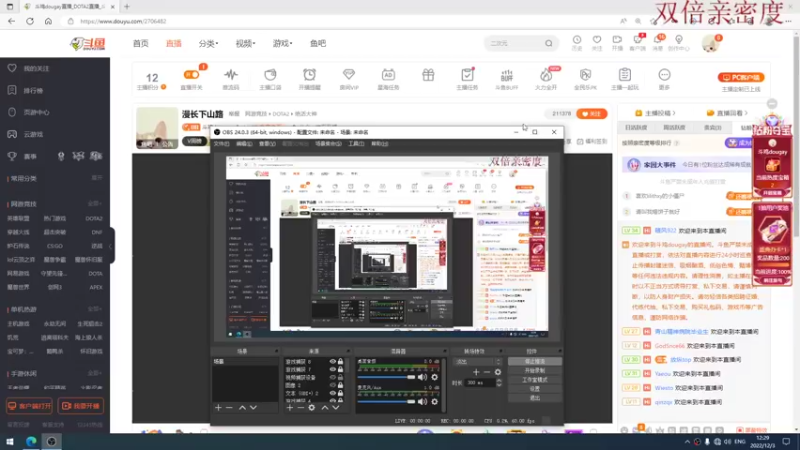Go to 首页 in top navigation
The image size is (800, 450).
coord(140,43)
